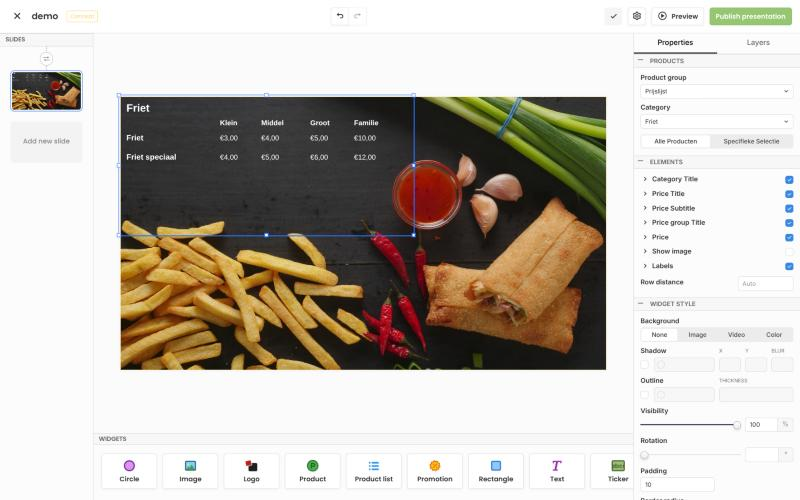Uncheck Price Title checkbox
The image size is (800, 500).
pyautogui.click(x=789, y=194)
